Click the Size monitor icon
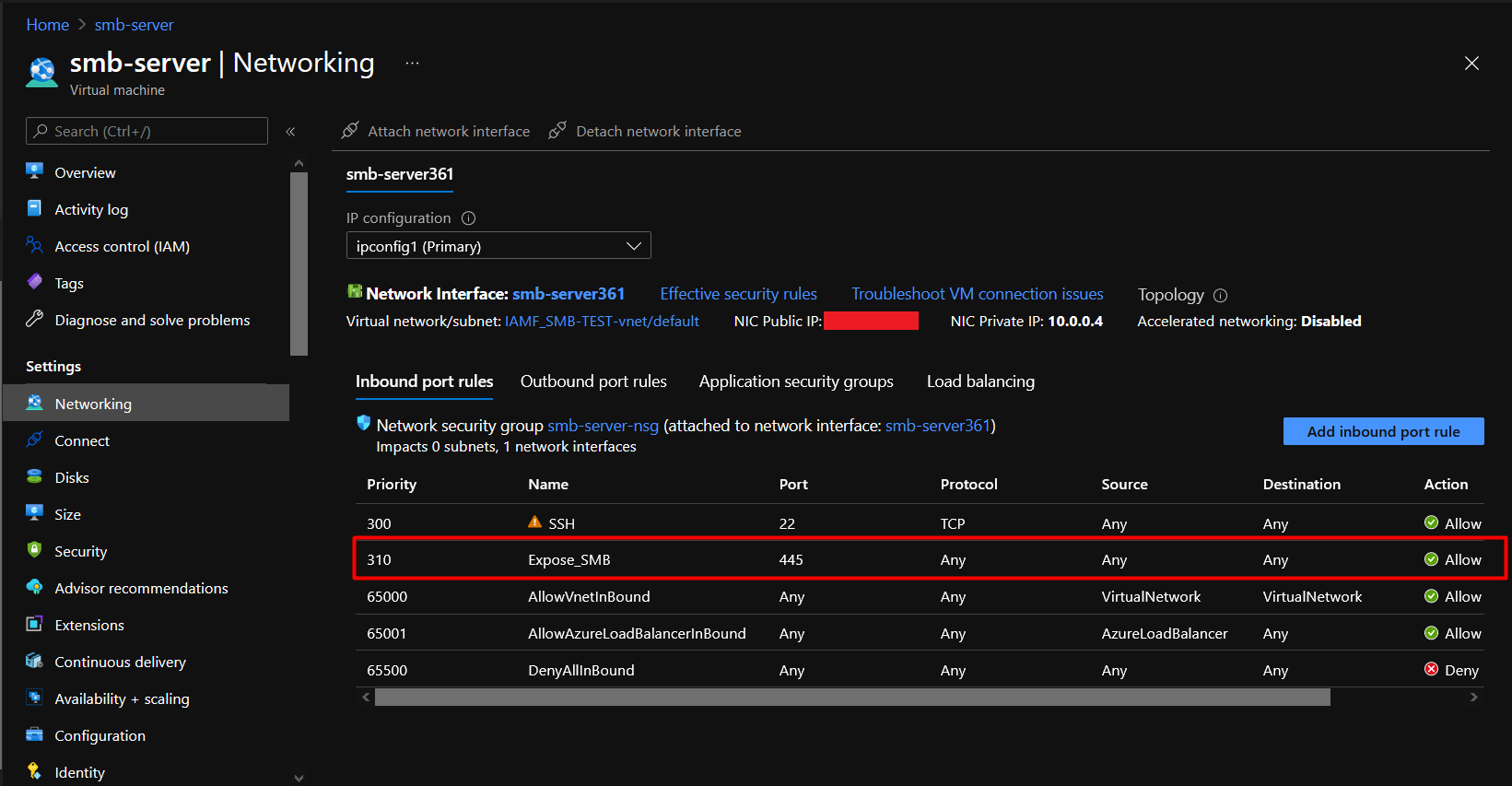The width and height of the screenshot is (1512, 786). point(34,513)
